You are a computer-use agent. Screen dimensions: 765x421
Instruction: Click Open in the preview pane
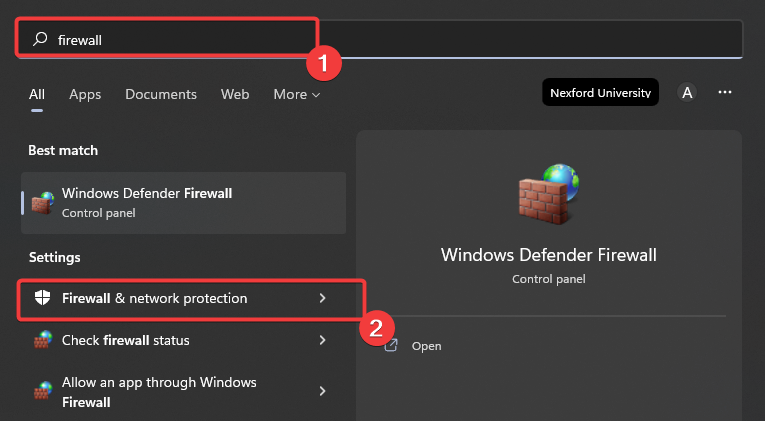[413, 346]
